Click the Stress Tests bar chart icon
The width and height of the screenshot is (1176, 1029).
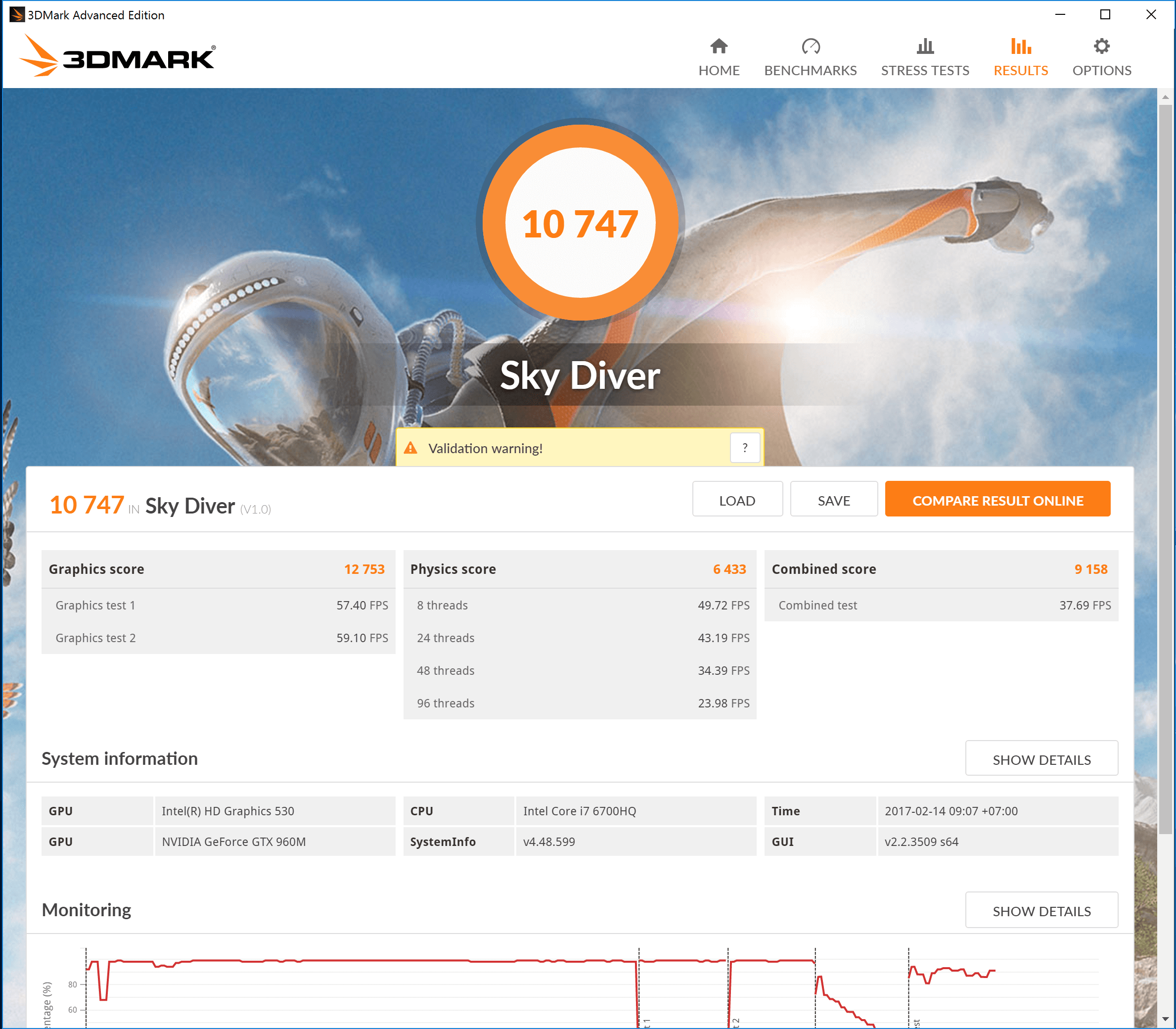pyautogui.click(x=925, y=46)
